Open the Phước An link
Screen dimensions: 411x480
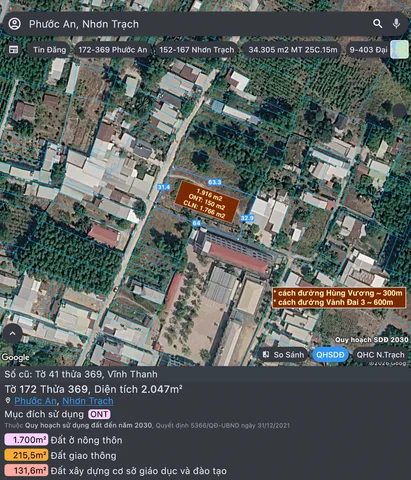[35, 401]
